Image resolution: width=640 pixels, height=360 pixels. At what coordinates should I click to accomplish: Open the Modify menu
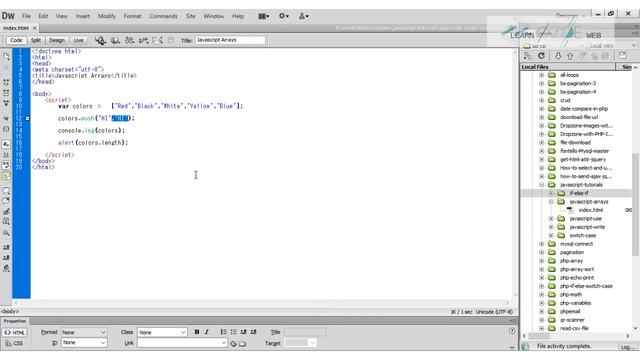click(107, 16)
